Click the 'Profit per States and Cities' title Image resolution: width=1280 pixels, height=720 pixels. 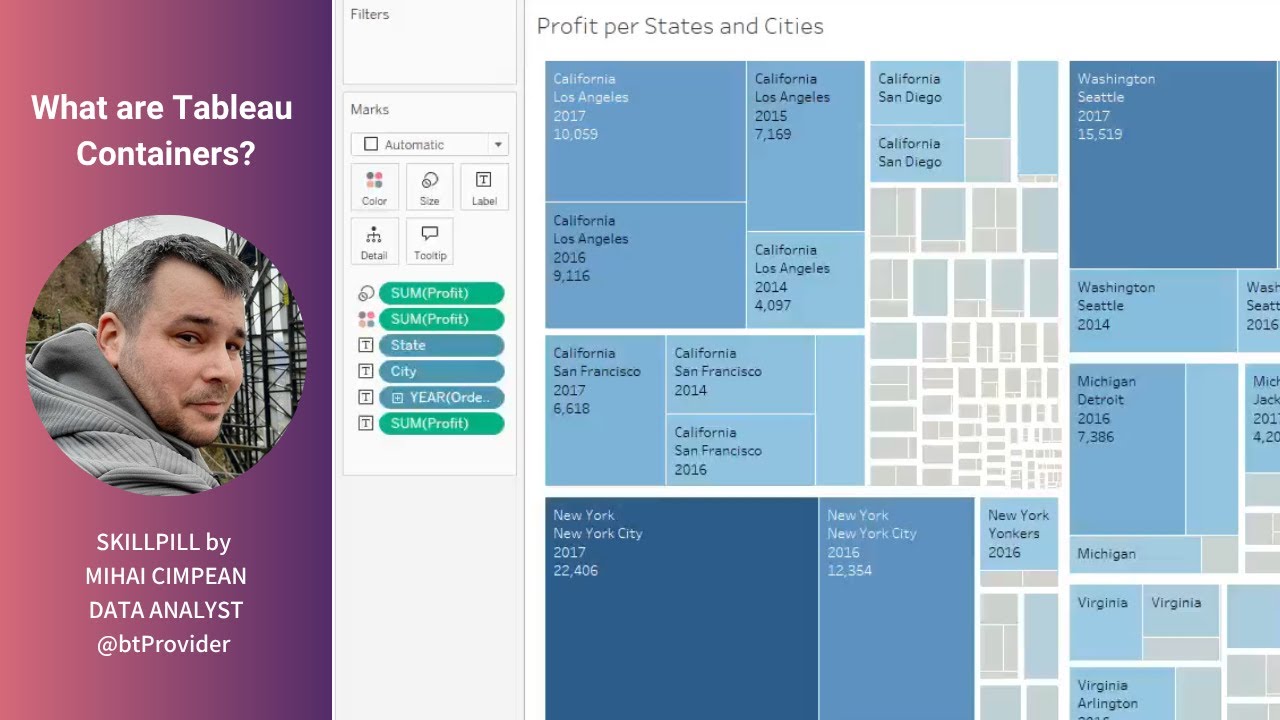[680, 26]
